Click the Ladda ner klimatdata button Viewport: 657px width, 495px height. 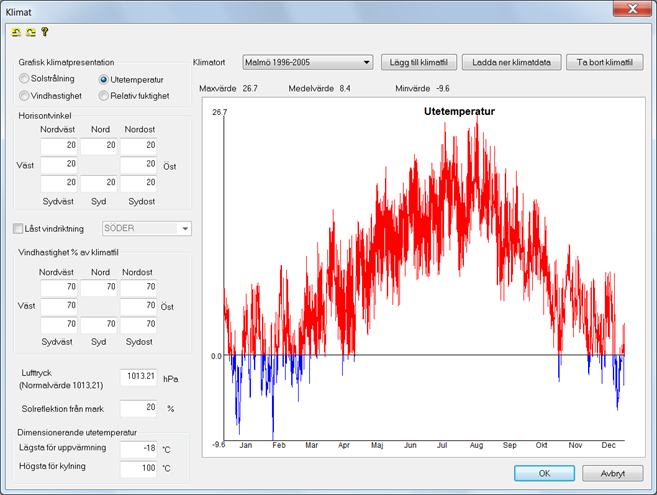(511, 62)
